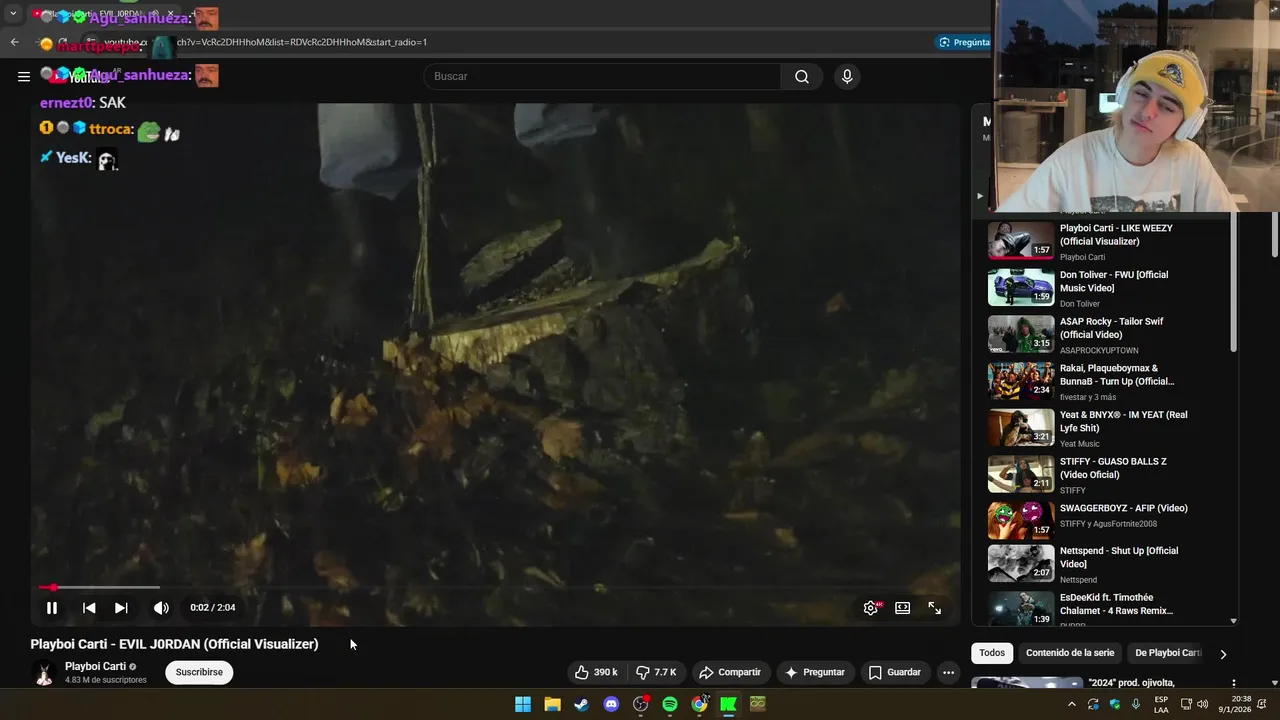Click the search magnifier button
The image size is (1280, 720).
802,76
